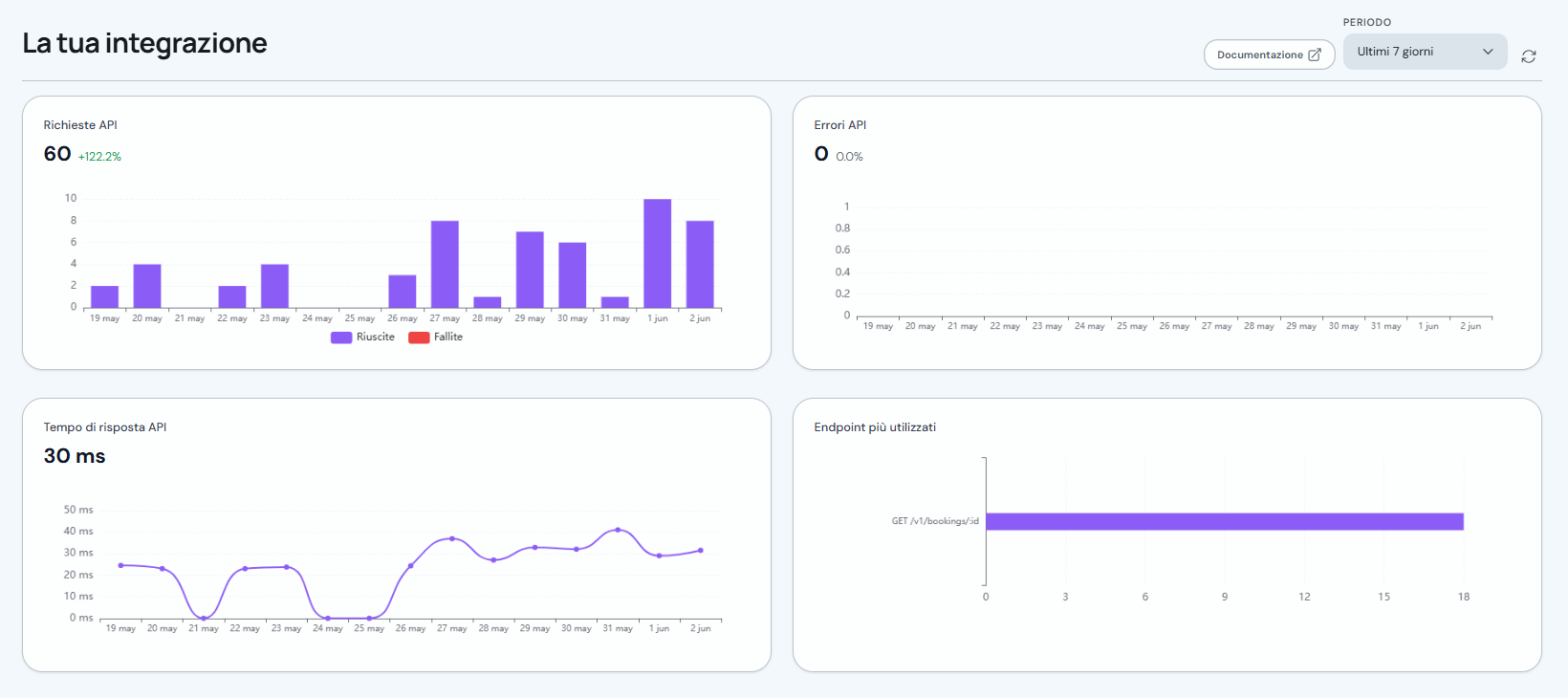Click the 1 jun bar in Richieste API
The image size is (1568, 698).
658,253
